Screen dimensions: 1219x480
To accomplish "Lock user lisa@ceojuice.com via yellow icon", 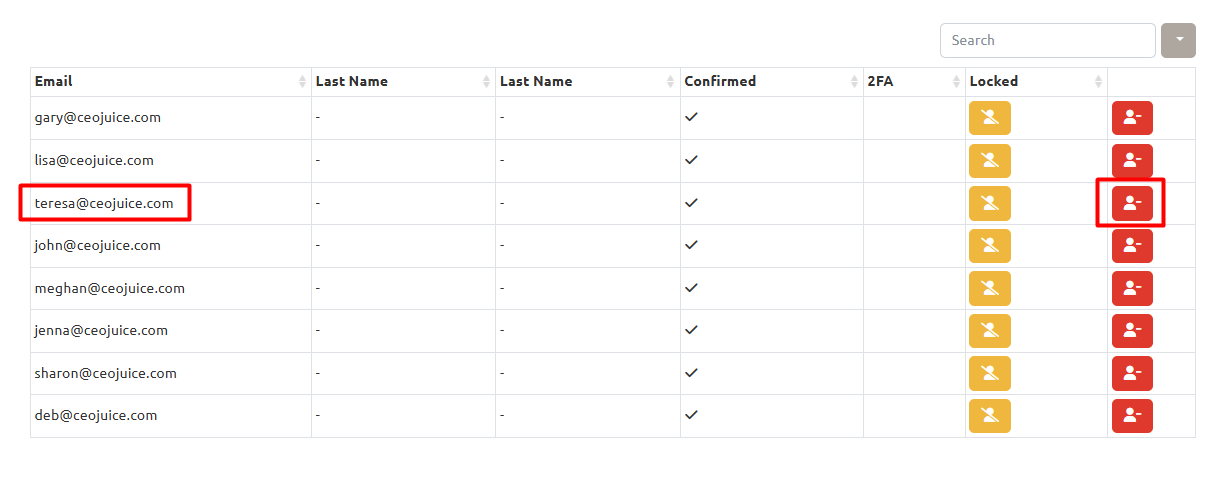I will point(989,161).
